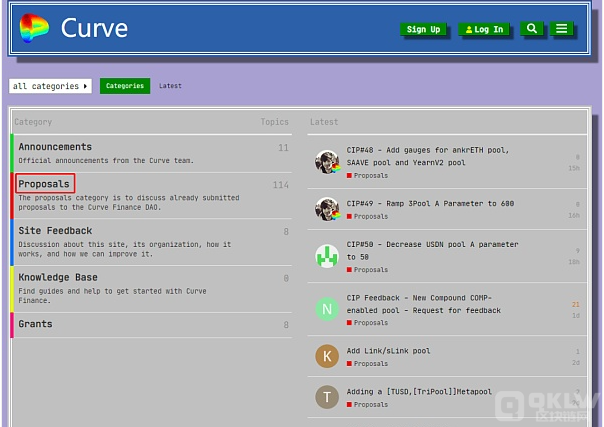Click the T avatar on TUSD Metapool topic
604x427 pixels.
tap(327, 397)
